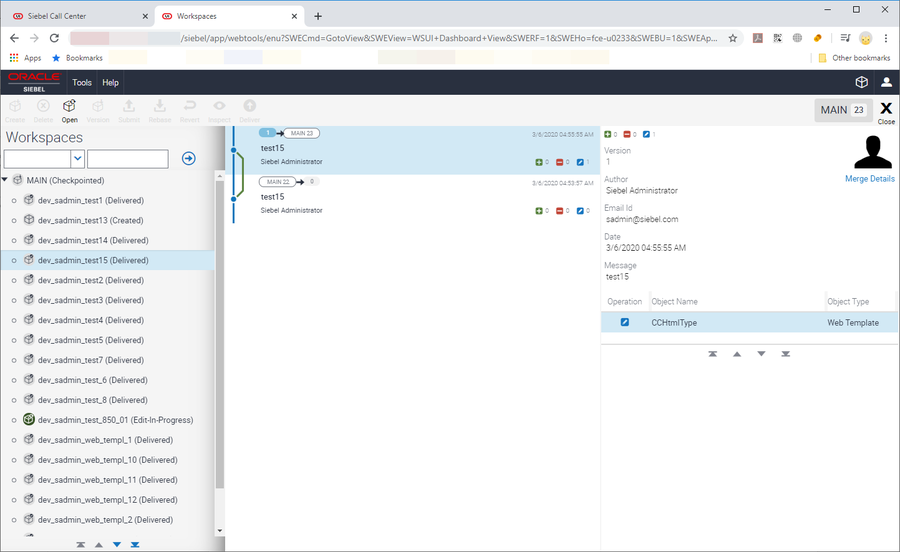The image size is (900, 552).
Task: Expand the dev_sadmin_web_templ_10 node circle
Action: (x=14, y=460)
